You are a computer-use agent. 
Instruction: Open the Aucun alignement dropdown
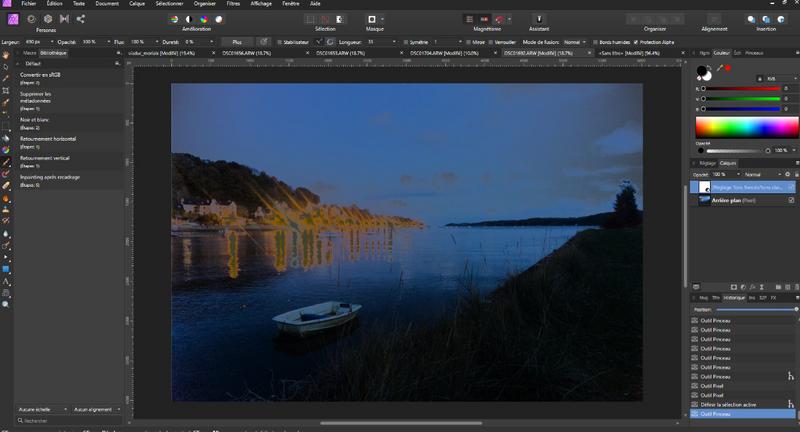[x=97, y=409]
